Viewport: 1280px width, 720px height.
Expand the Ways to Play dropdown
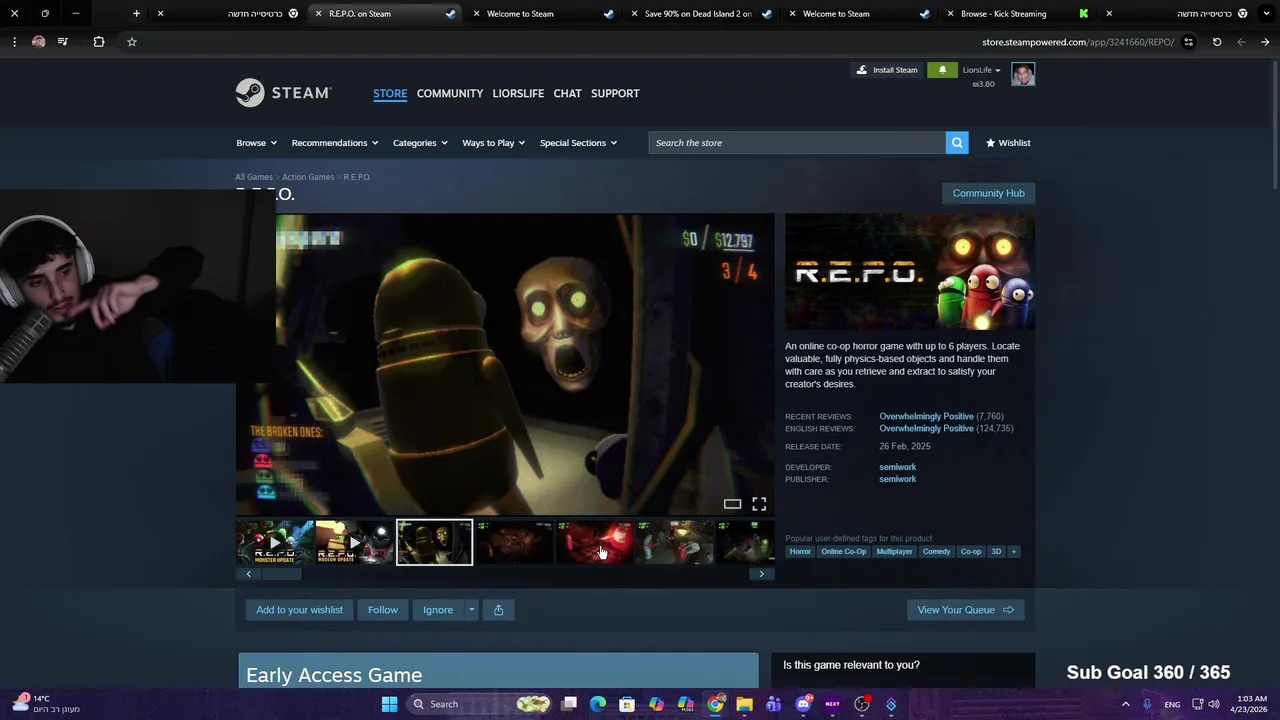[x=494, y=143]
